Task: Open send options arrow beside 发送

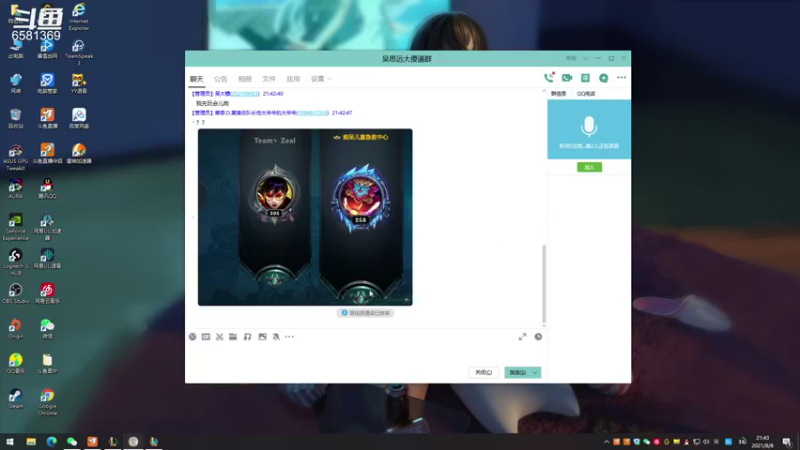Action: tap(535, 372)
